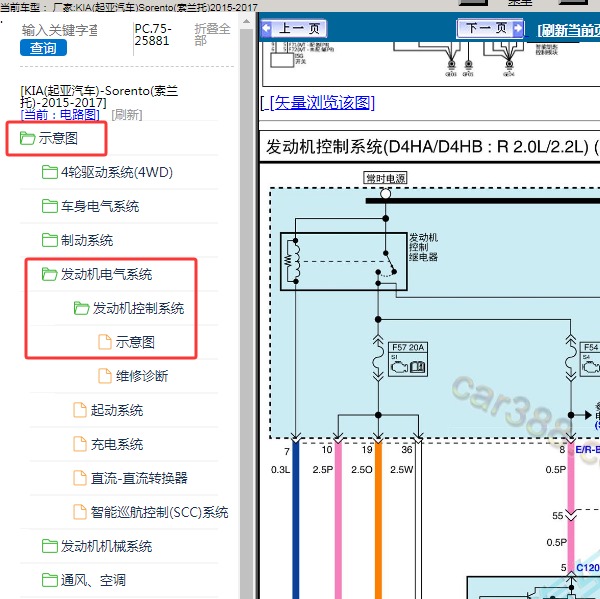Click document icon beside 智能巡航控制(SCC)系统
This screenshot has width=600, height=599.
pos(80,512)
